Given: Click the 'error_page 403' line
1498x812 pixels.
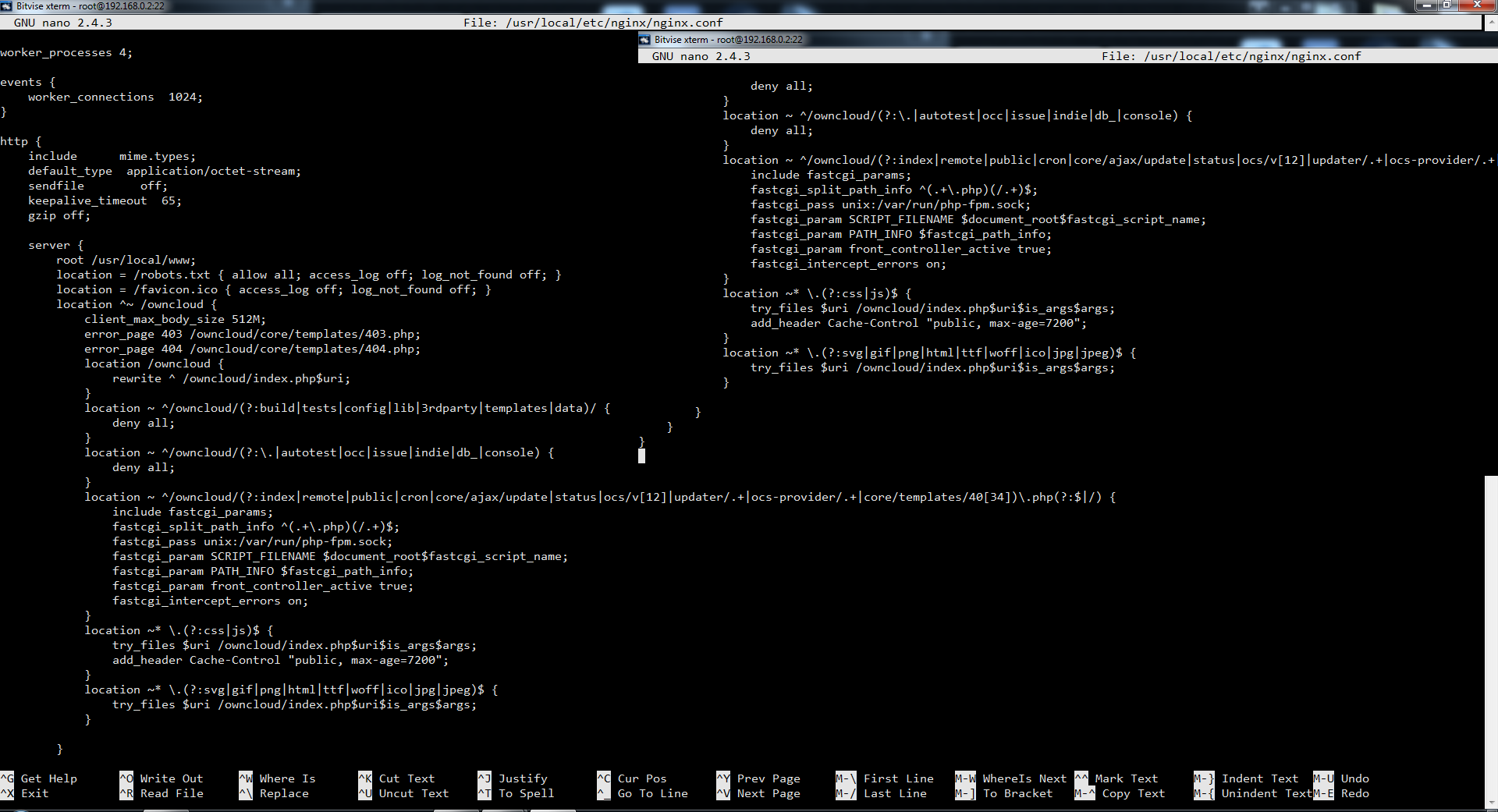Looking at the screenshot, I should [253, 334].
